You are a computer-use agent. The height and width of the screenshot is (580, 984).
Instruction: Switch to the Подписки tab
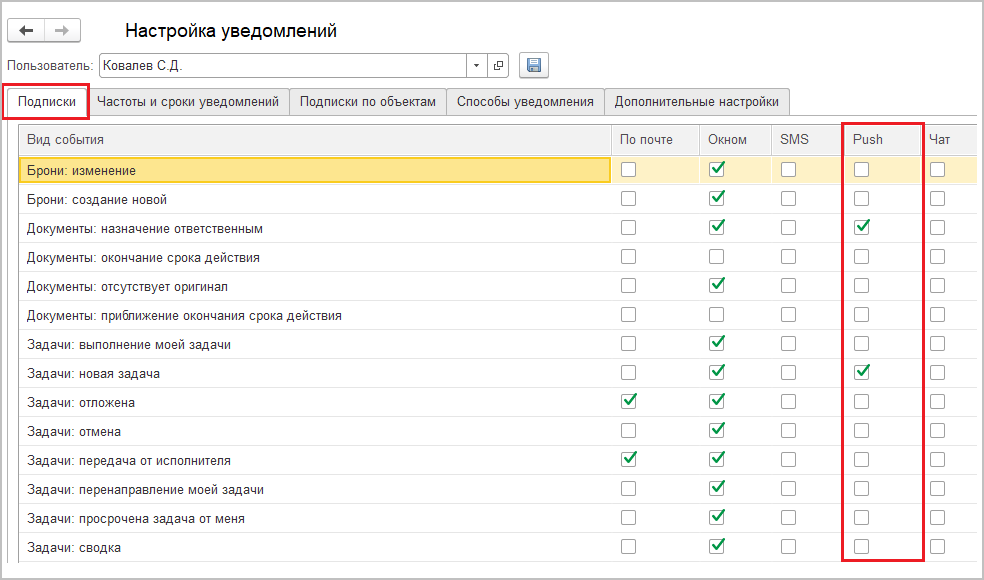coord(47,101)
